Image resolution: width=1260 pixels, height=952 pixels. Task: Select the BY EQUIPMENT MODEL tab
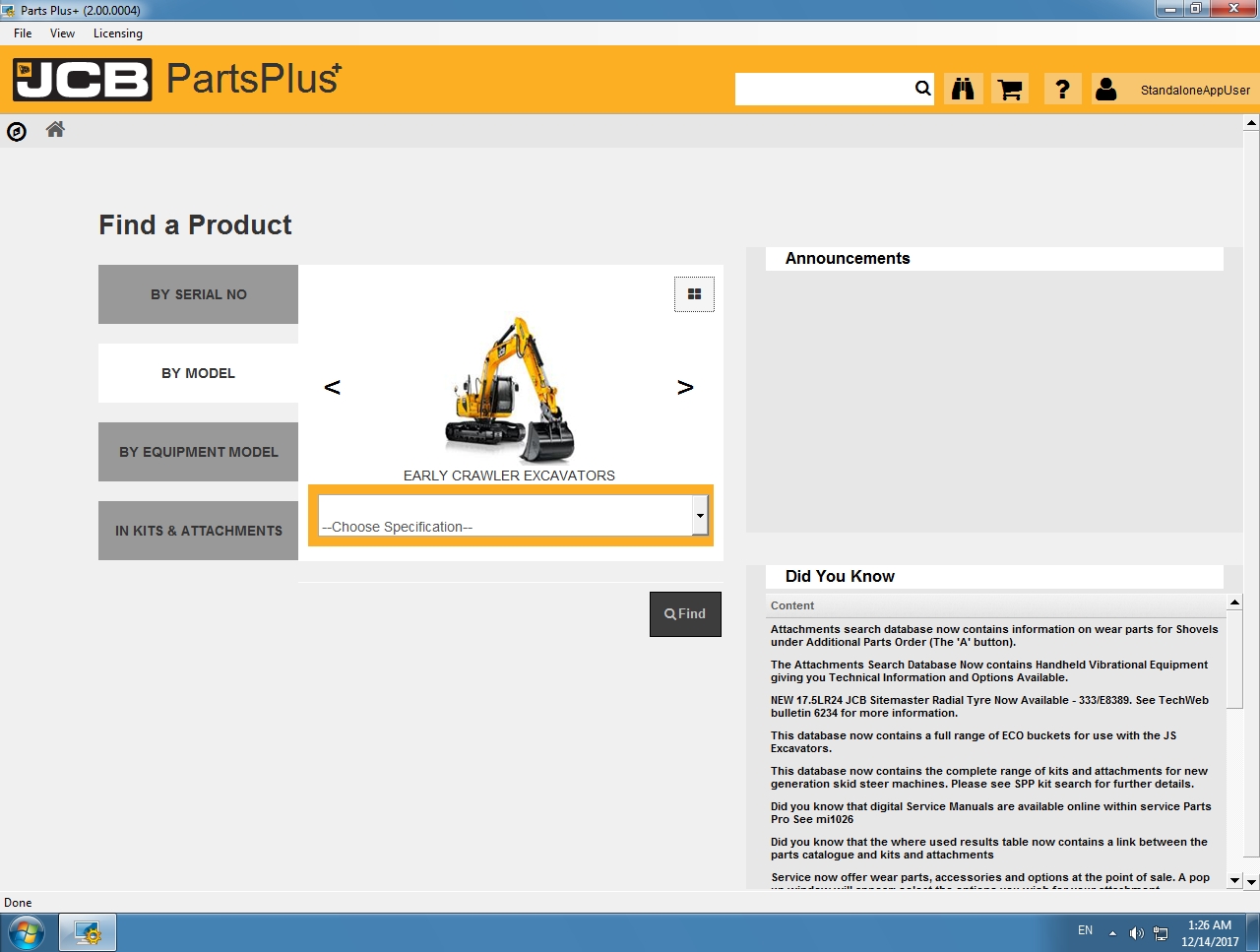(198, 452)
